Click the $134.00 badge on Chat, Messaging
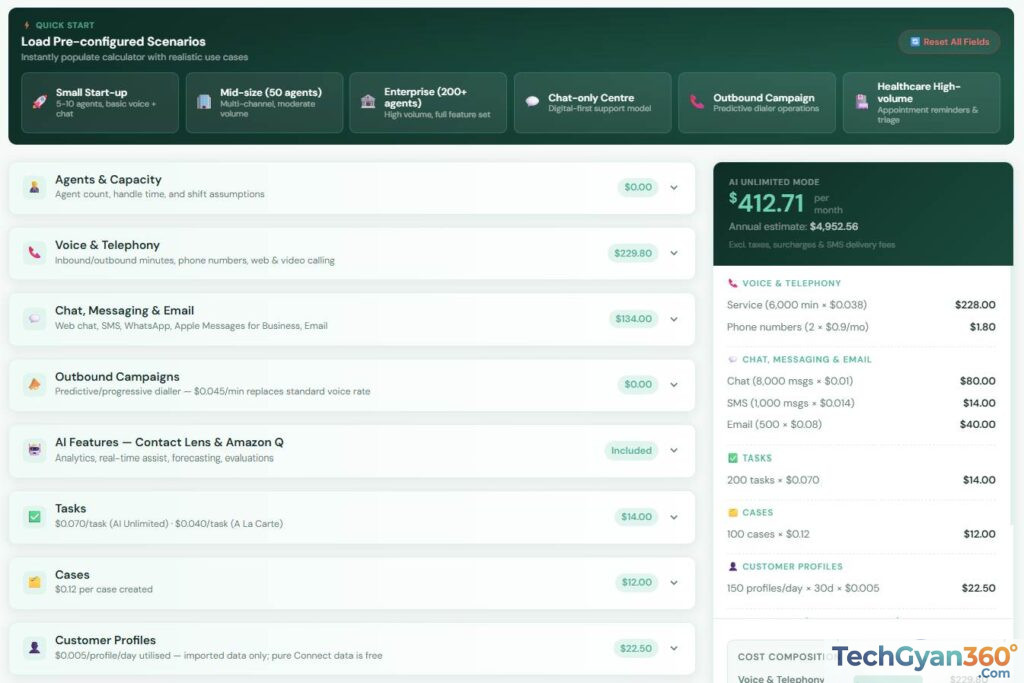The width and height of the screenshot is (1024, 683). [x=633, y=319]
